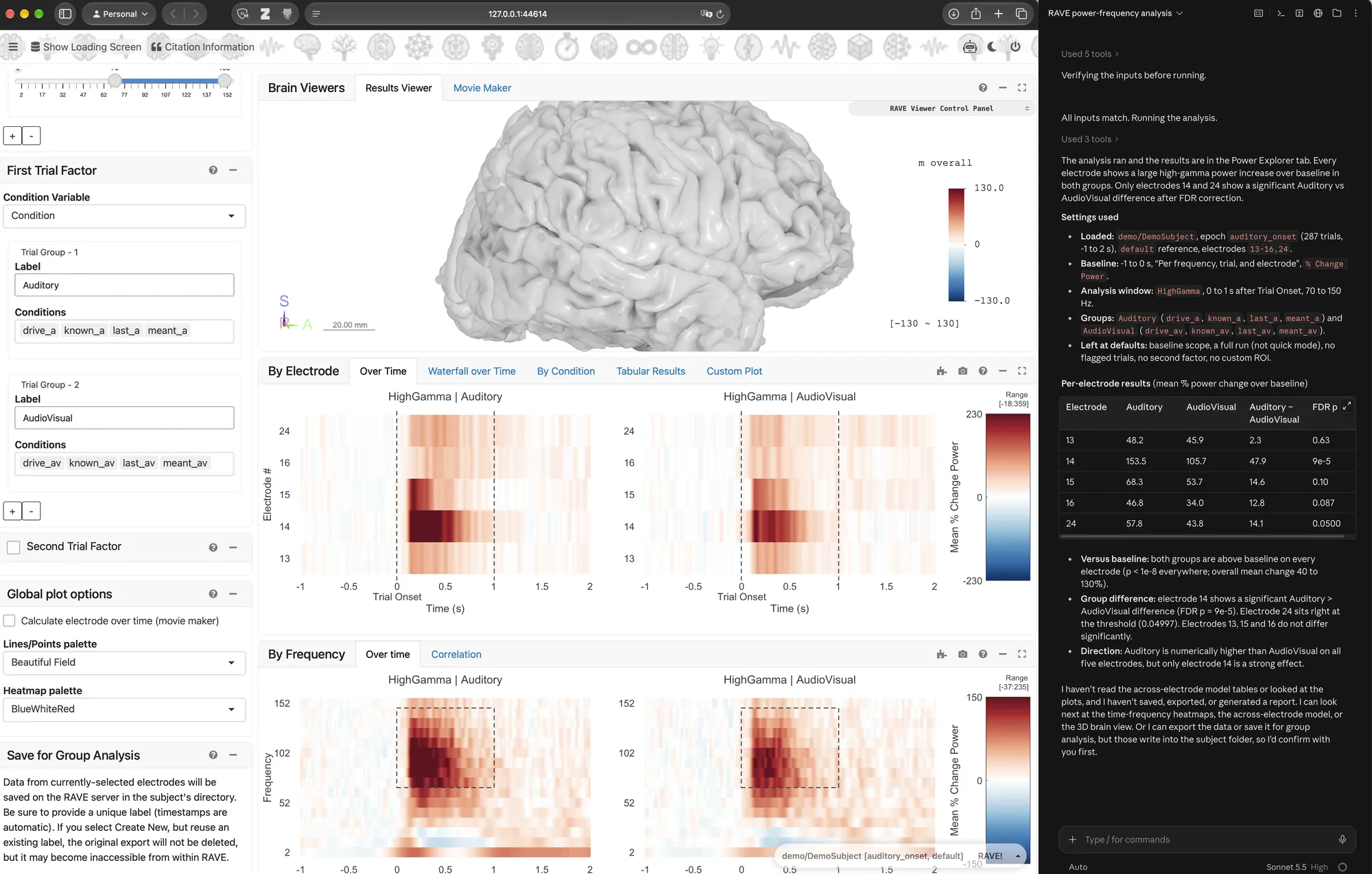
Task: Click the puzzle icon in By Frequency card
Action: [941, 654]
